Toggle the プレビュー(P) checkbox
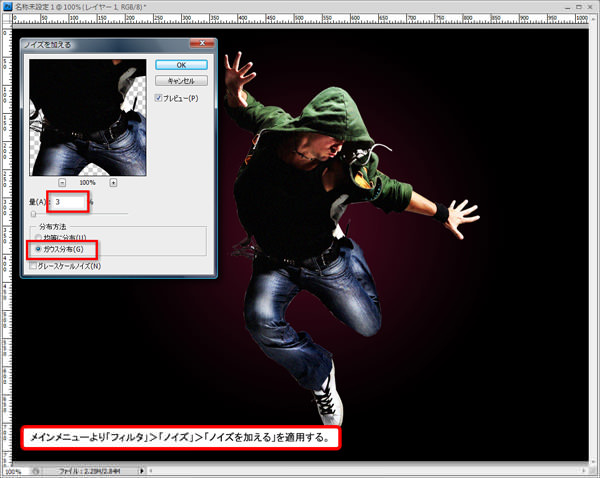 pos(158,98)
